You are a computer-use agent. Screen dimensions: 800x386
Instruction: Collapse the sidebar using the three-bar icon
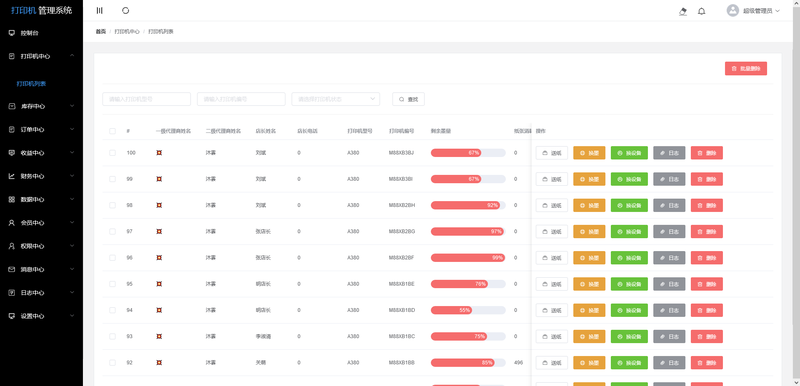point(99,10)
